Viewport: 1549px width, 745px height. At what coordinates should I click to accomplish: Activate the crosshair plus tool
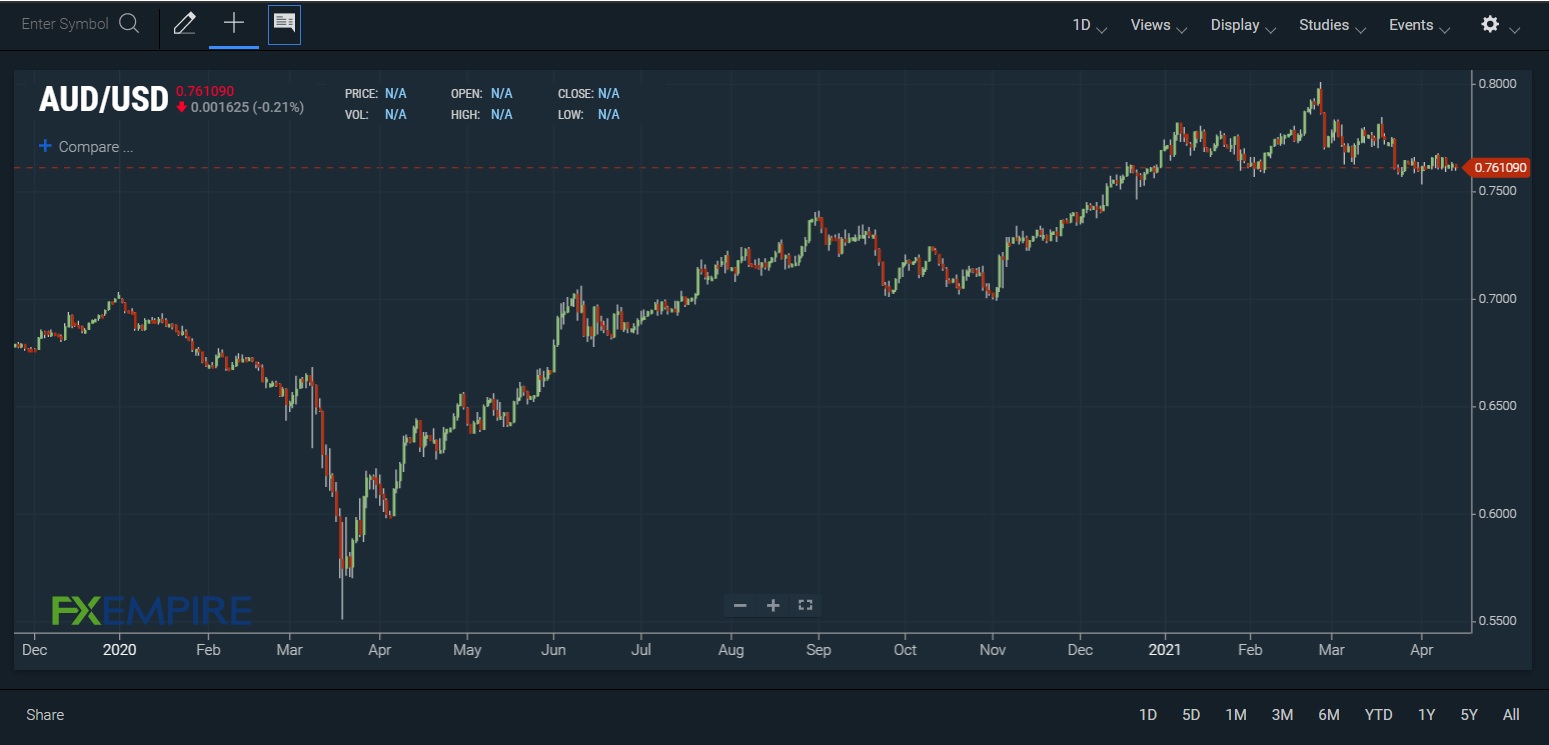click(x=233, y=24)
